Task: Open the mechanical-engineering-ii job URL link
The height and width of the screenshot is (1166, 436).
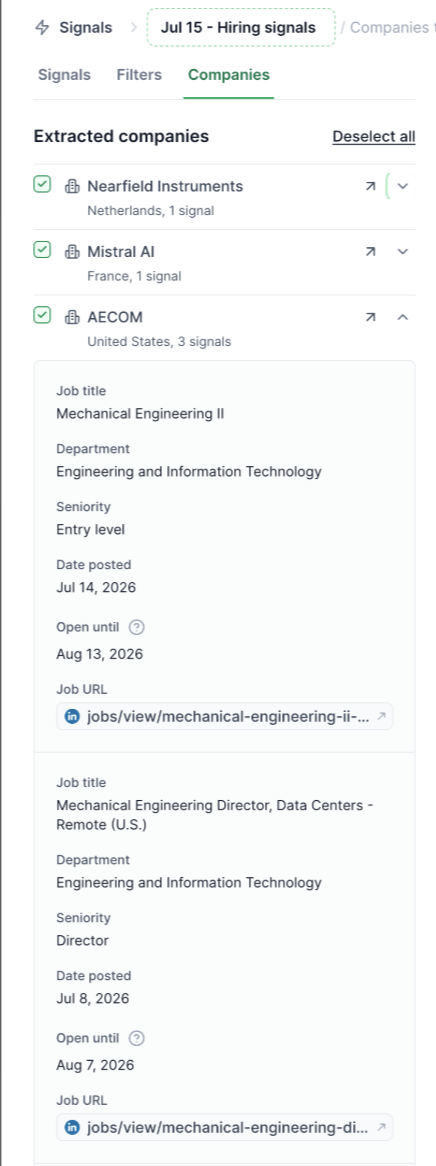Action: tap(225, 716)
